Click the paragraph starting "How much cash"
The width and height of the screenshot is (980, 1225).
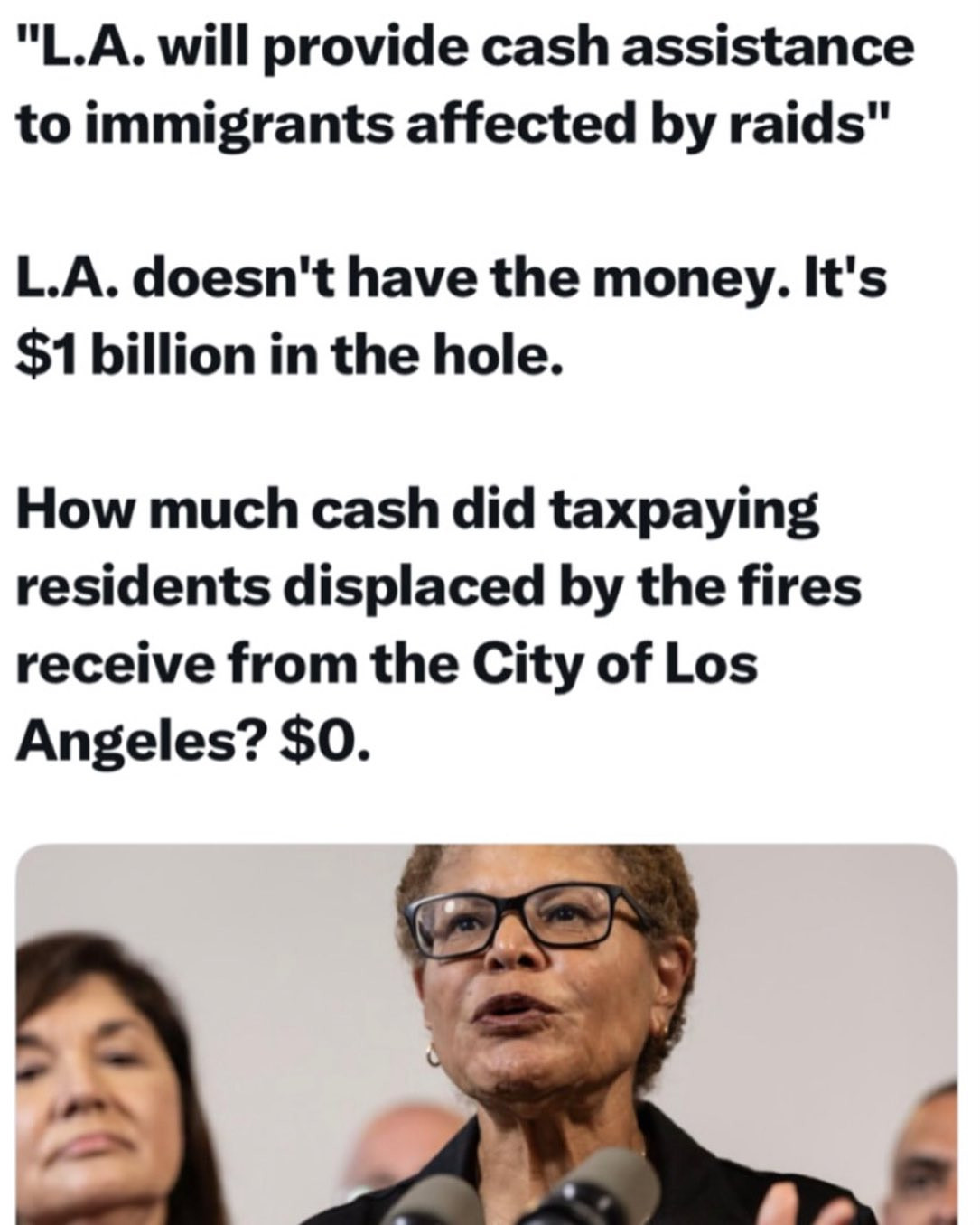click(439, 625)
